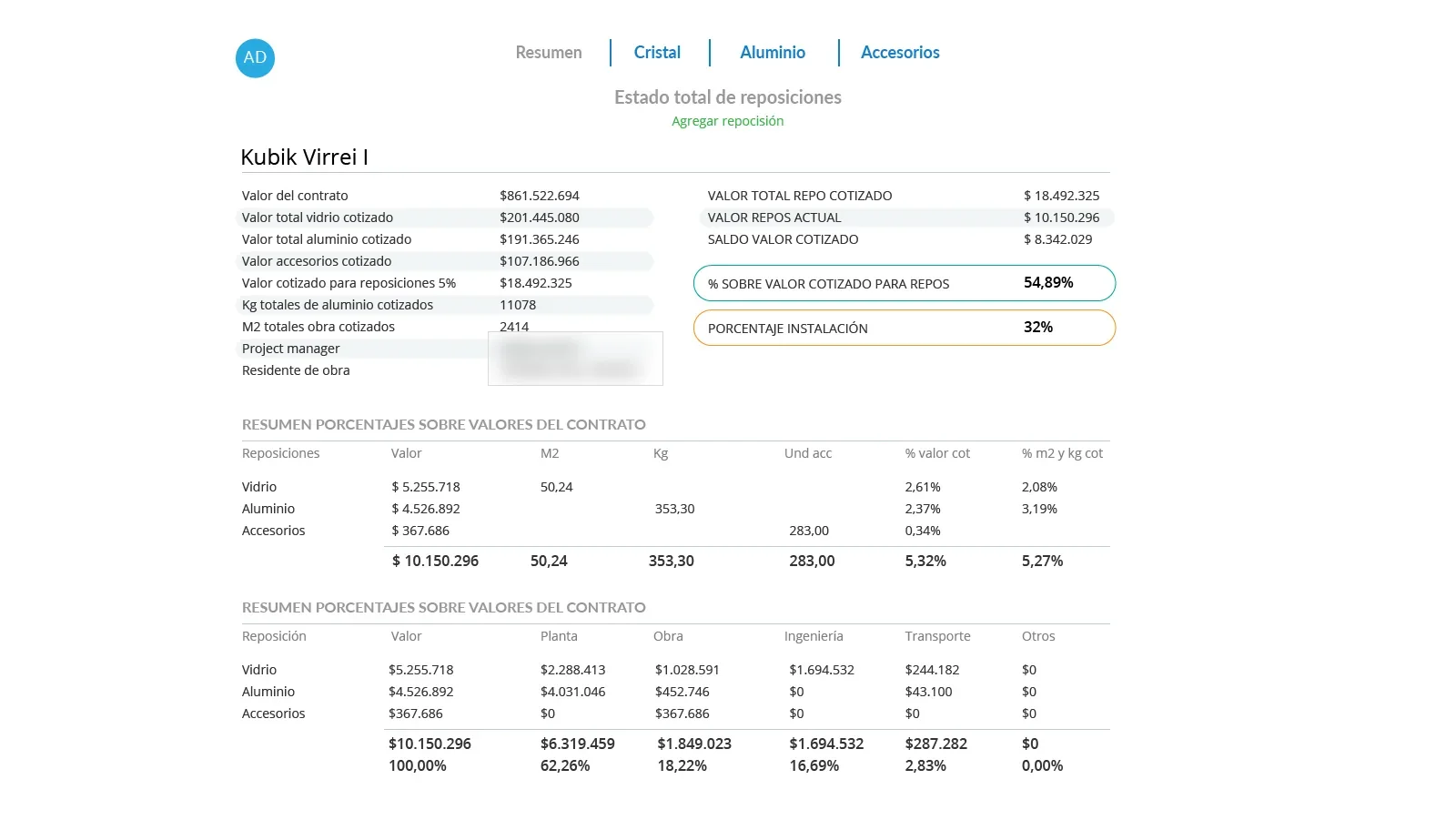Viewport: 1456px width, 820px height.
Task: Click the Aluminio 3,19% m2 y kg value
Action: point(1039,509)
